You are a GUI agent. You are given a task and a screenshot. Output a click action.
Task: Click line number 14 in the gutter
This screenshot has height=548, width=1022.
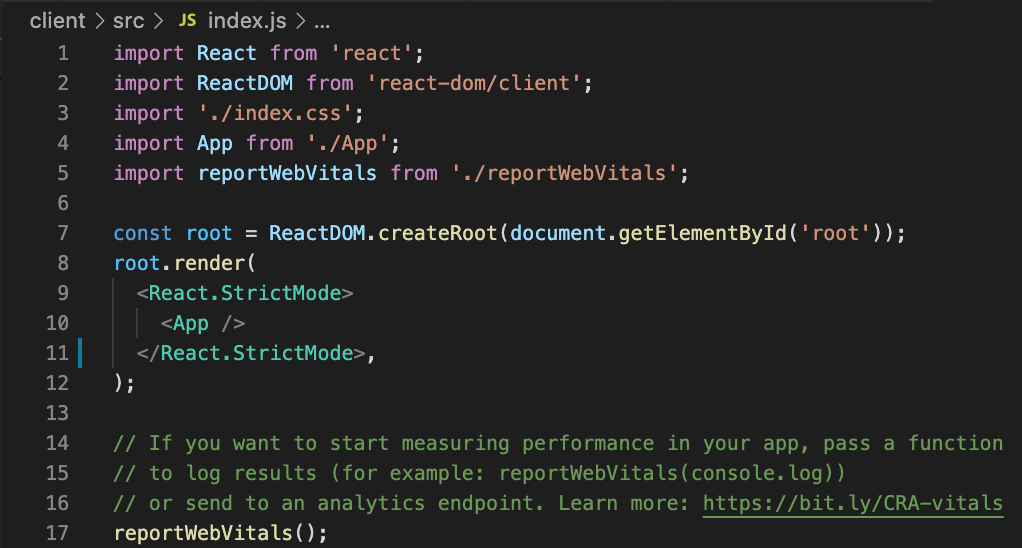[x=57, y=443]
